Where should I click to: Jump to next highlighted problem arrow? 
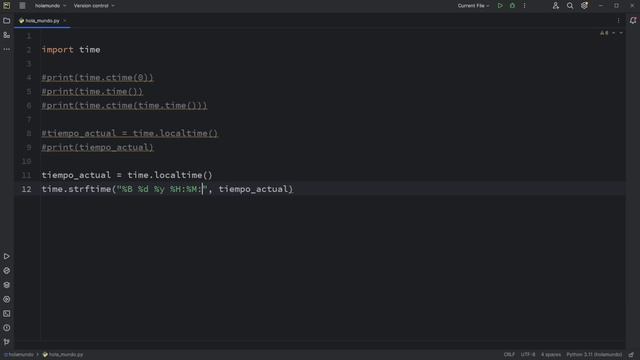pyautogui.click(x=621, y=33)
